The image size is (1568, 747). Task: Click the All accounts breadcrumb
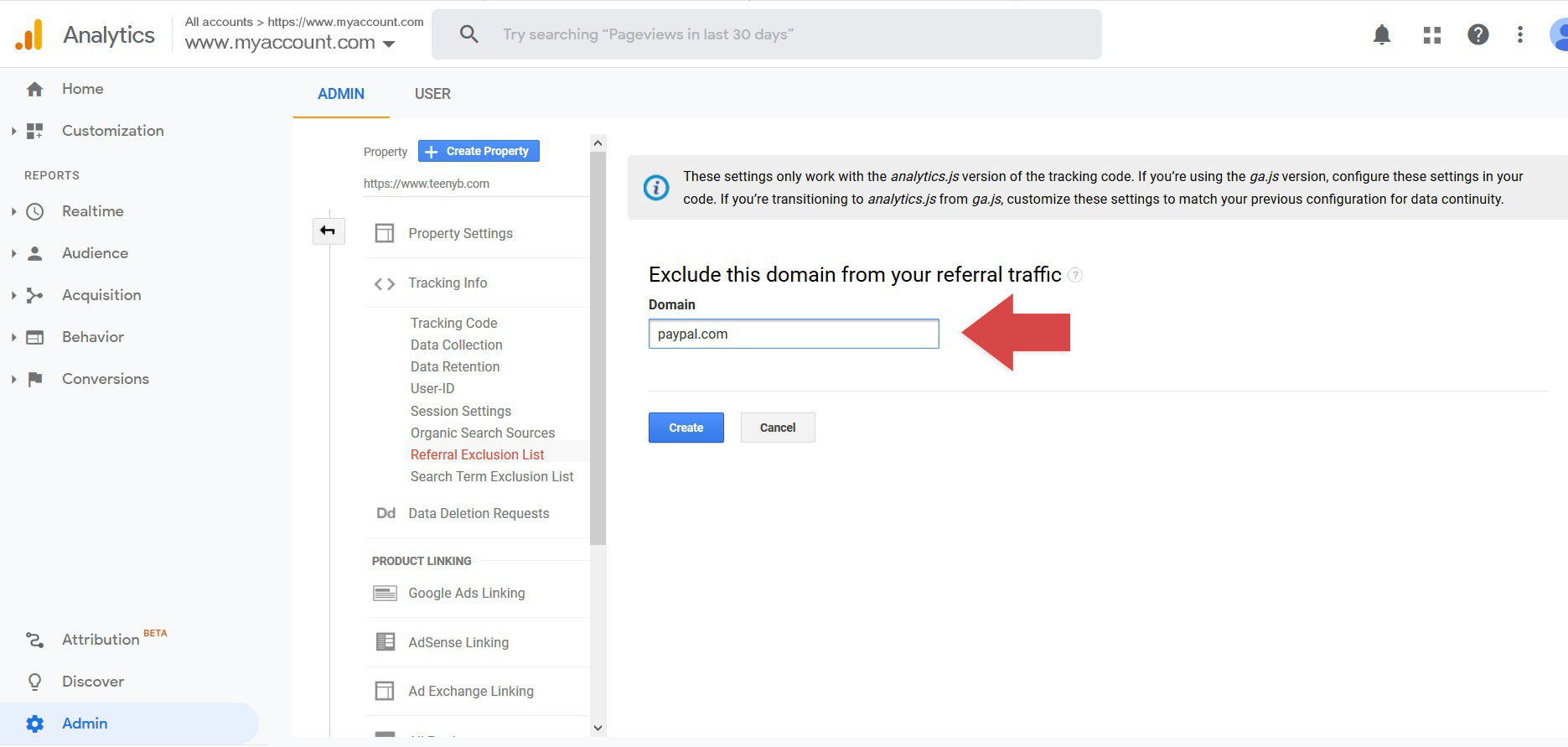pyautogui.click(x=219, y=22)
